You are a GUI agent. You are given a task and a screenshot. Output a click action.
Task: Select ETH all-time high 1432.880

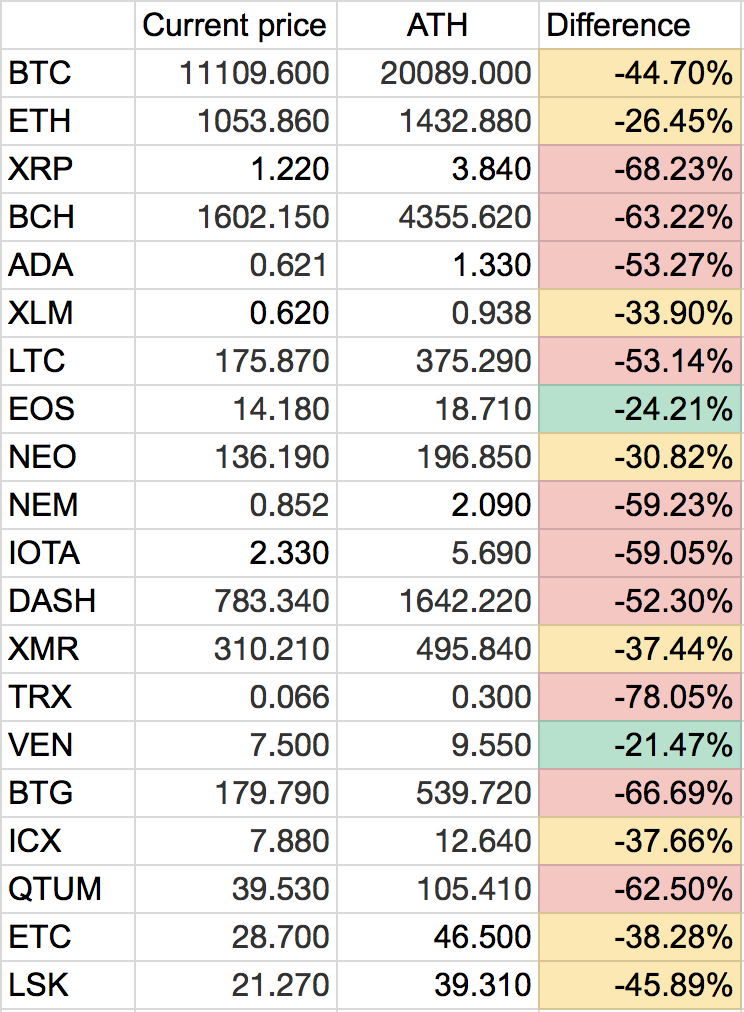[x=455, y=121]
